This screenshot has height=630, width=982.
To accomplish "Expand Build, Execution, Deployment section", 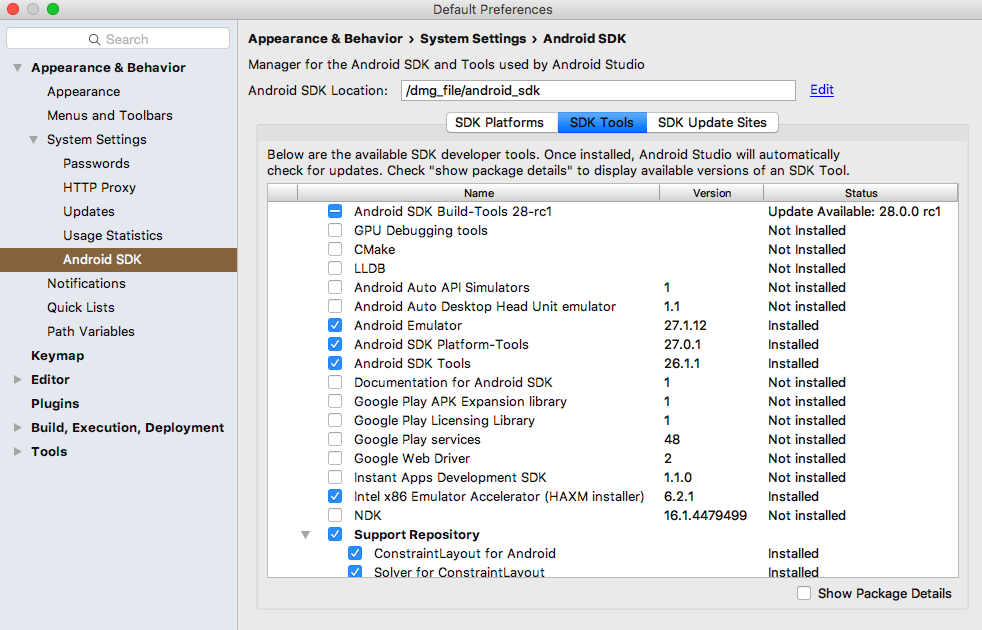I will (18, 428).
